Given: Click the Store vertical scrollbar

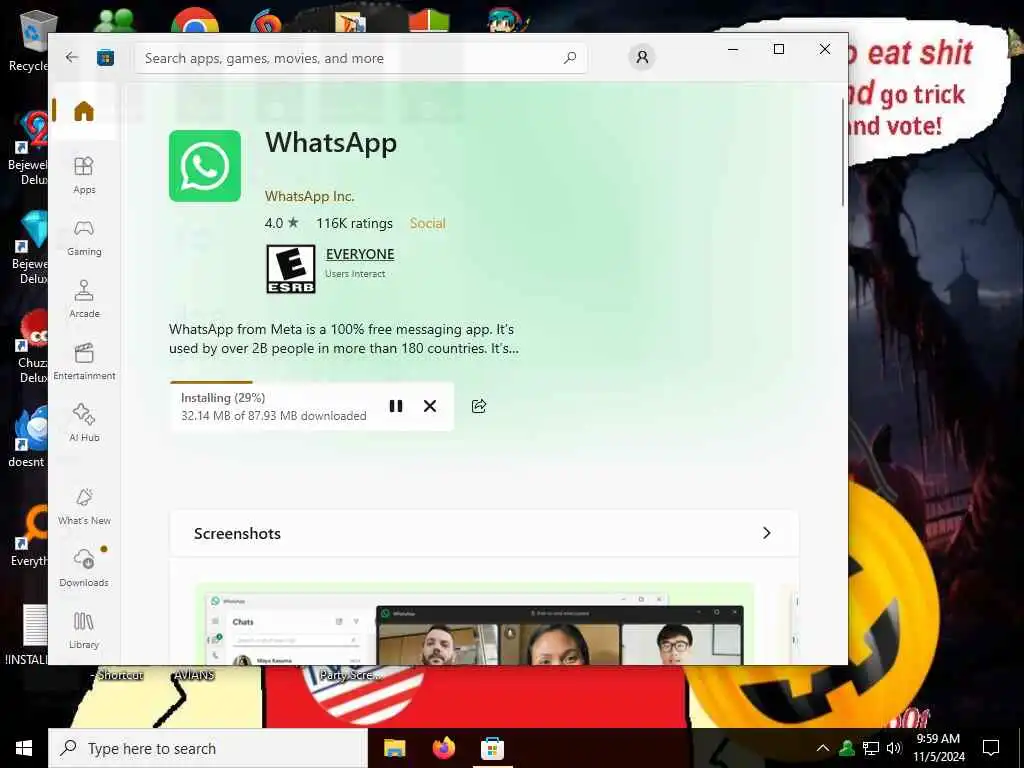Looking at the screenshot, I should pyautogui.click(x=842, y=152).
